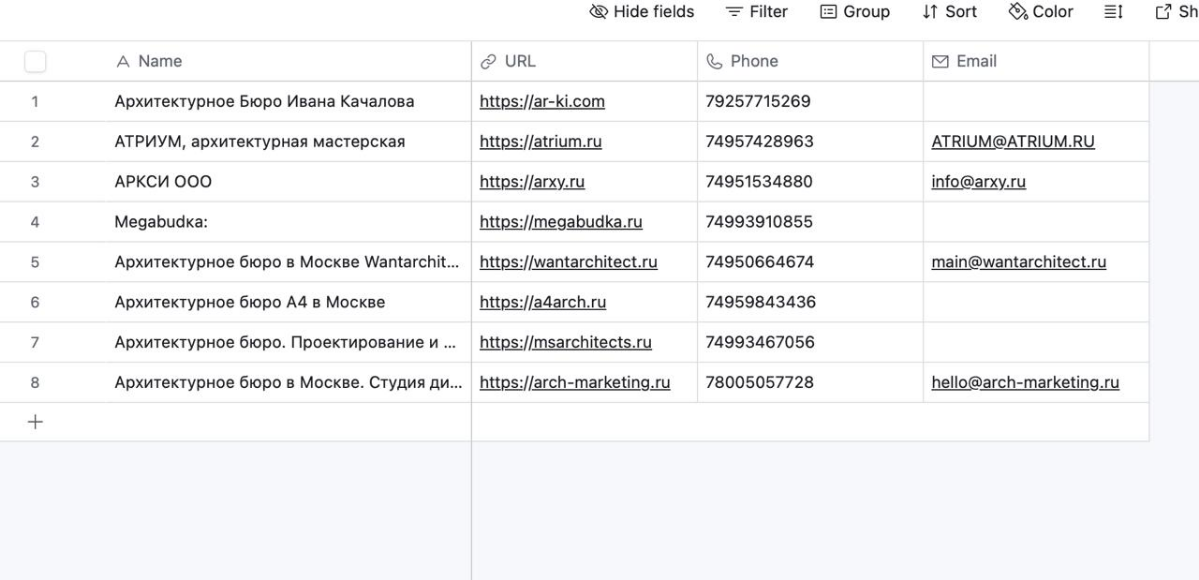
Task: Select name cell starting Архитектурное бюро в Москве Wantarchit
Action: pos(290,262)
